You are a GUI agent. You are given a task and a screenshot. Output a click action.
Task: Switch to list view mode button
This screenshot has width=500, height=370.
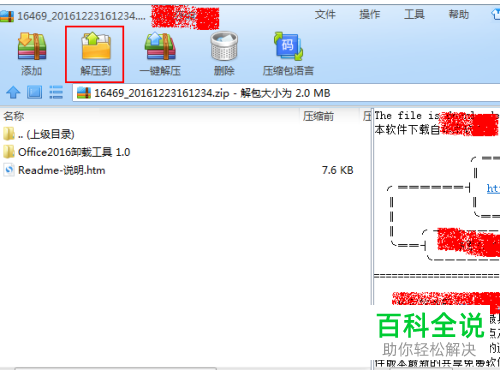pyautogui.click(x=56, y=92)
